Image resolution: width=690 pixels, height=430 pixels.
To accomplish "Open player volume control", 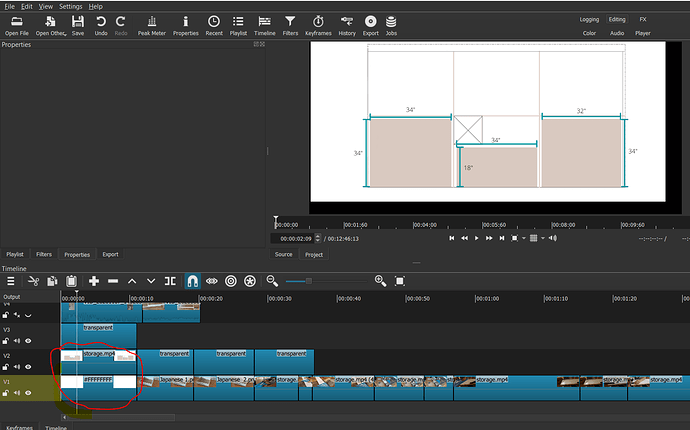I will point(553,238).
